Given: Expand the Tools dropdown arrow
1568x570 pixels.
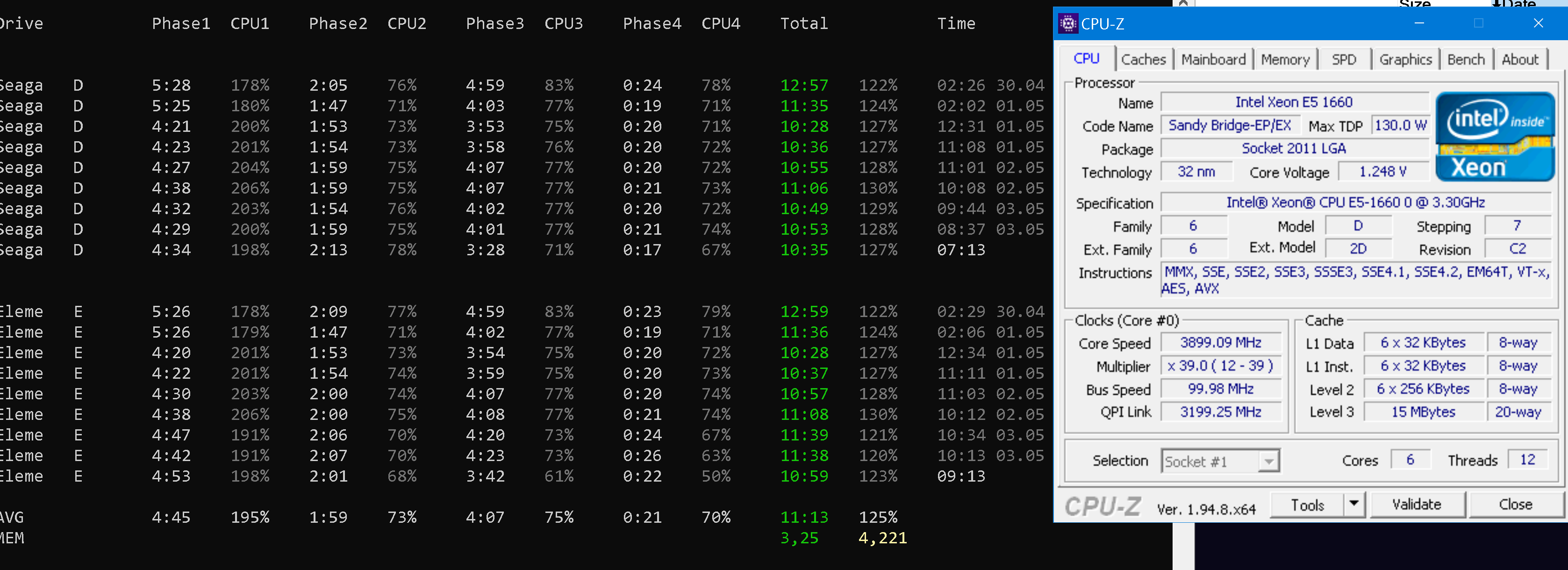Looking at the screenshot, I should point(1353,505).
